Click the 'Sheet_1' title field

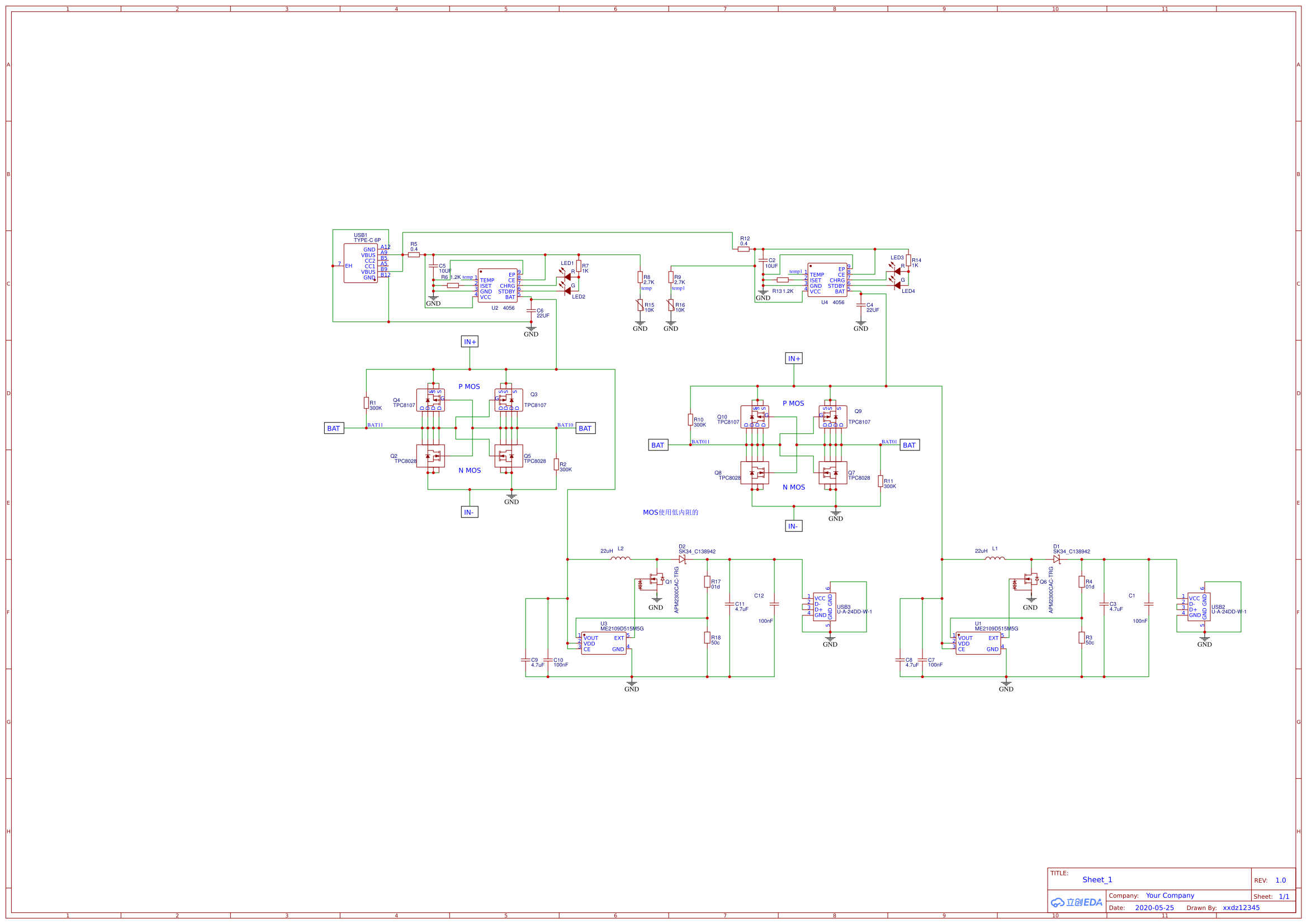(1097, 880)
